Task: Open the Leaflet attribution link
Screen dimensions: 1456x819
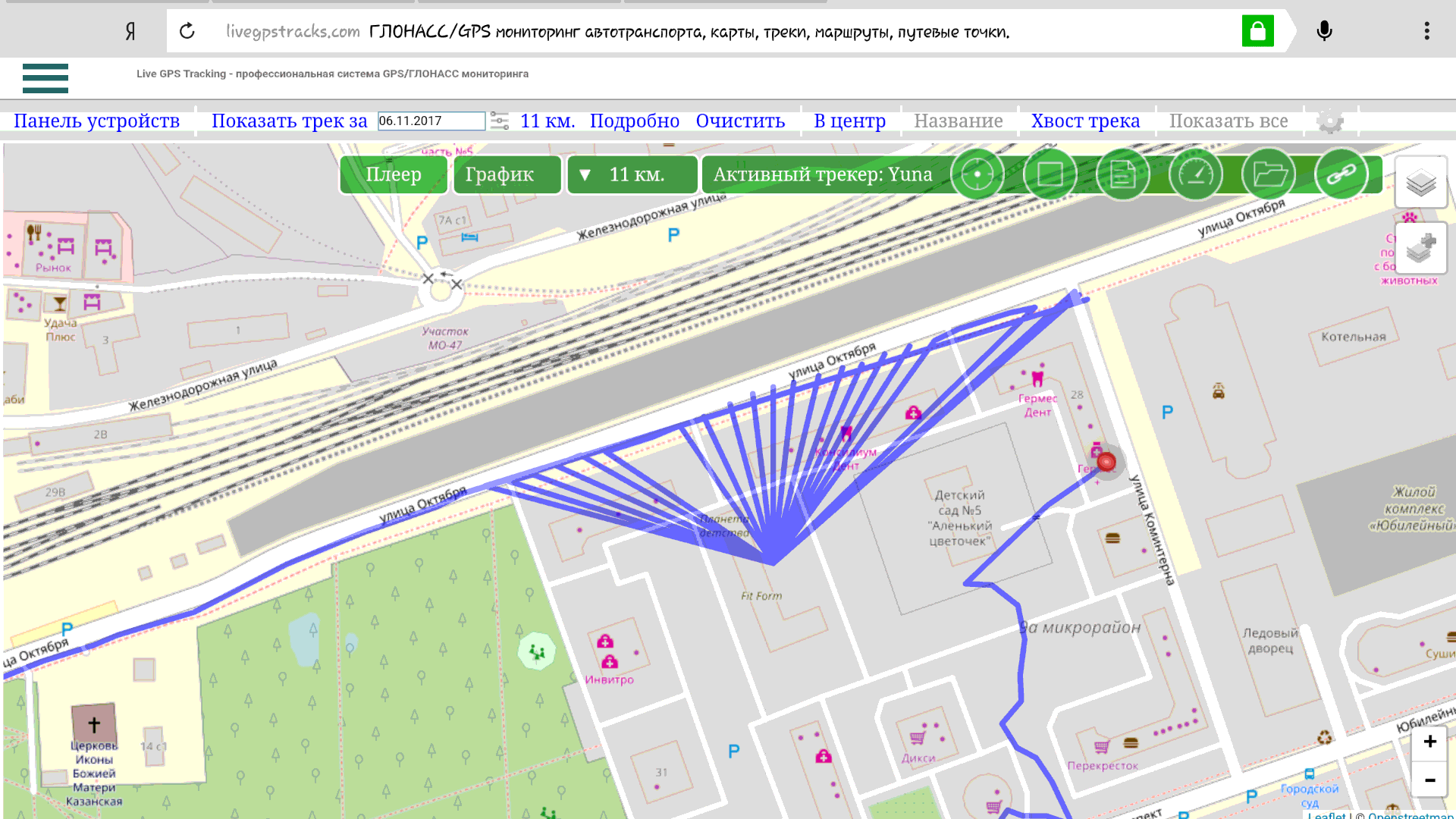Action: tap(1327, 815)
